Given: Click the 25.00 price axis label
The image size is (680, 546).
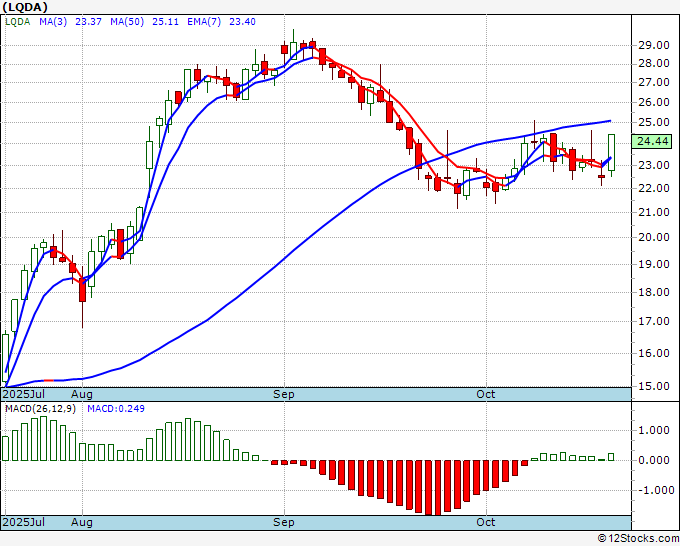Looking at the screenshot, I should (x=654, y=122).
